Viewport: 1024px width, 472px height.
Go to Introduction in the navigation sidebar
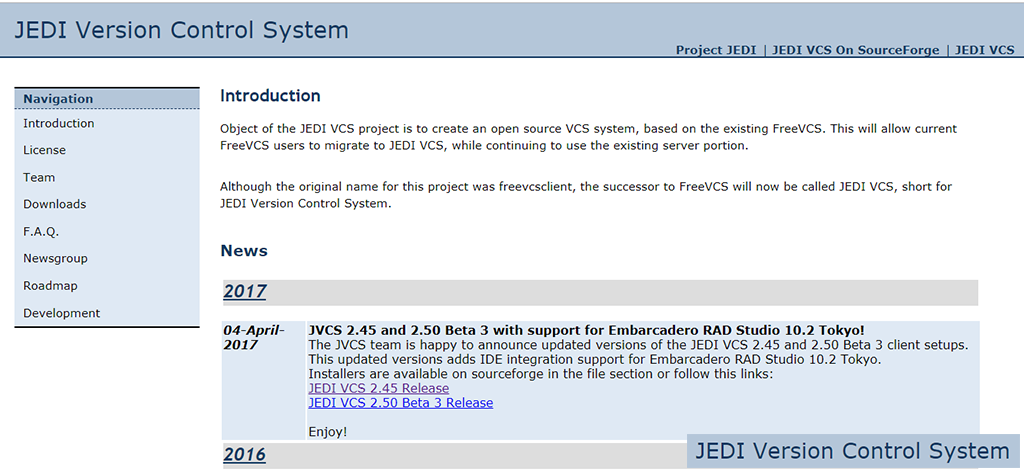59,124
